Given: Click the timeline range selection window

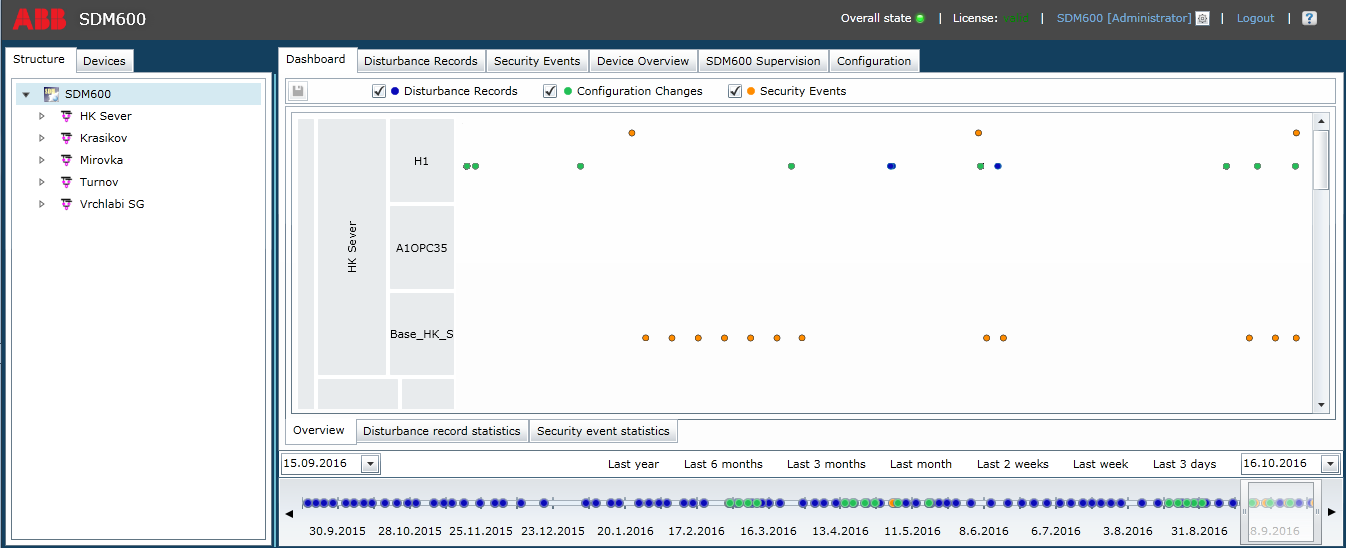Looking at the screenshot, I should (1281, 512).
